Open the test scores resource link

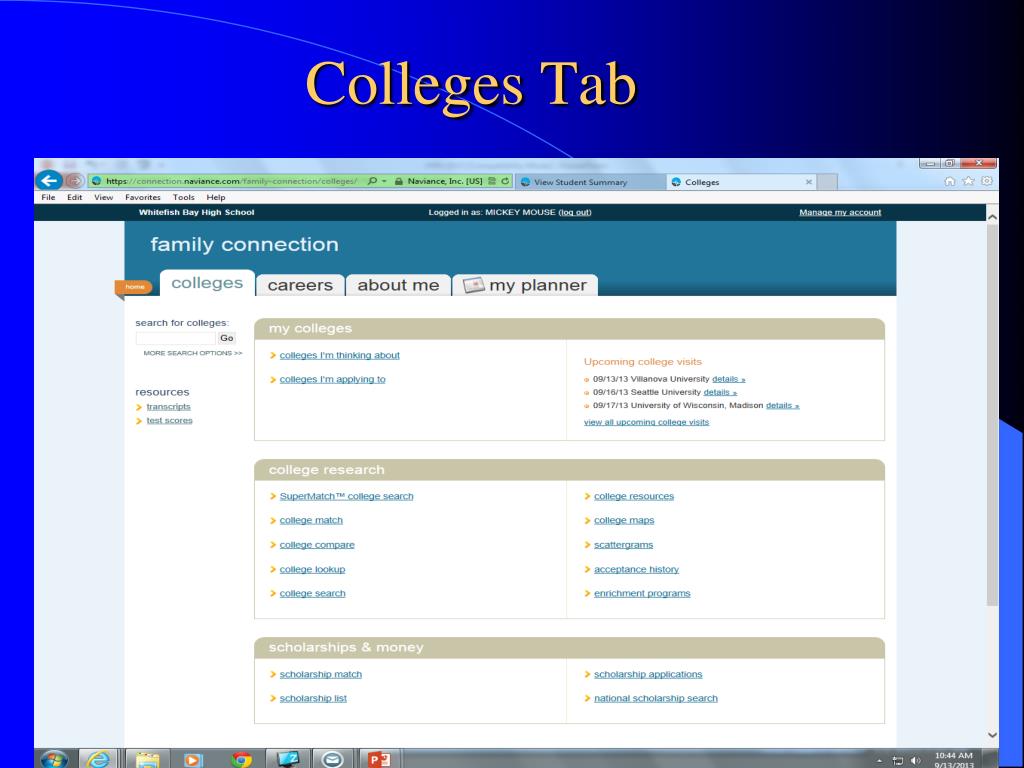coord(170,421)
